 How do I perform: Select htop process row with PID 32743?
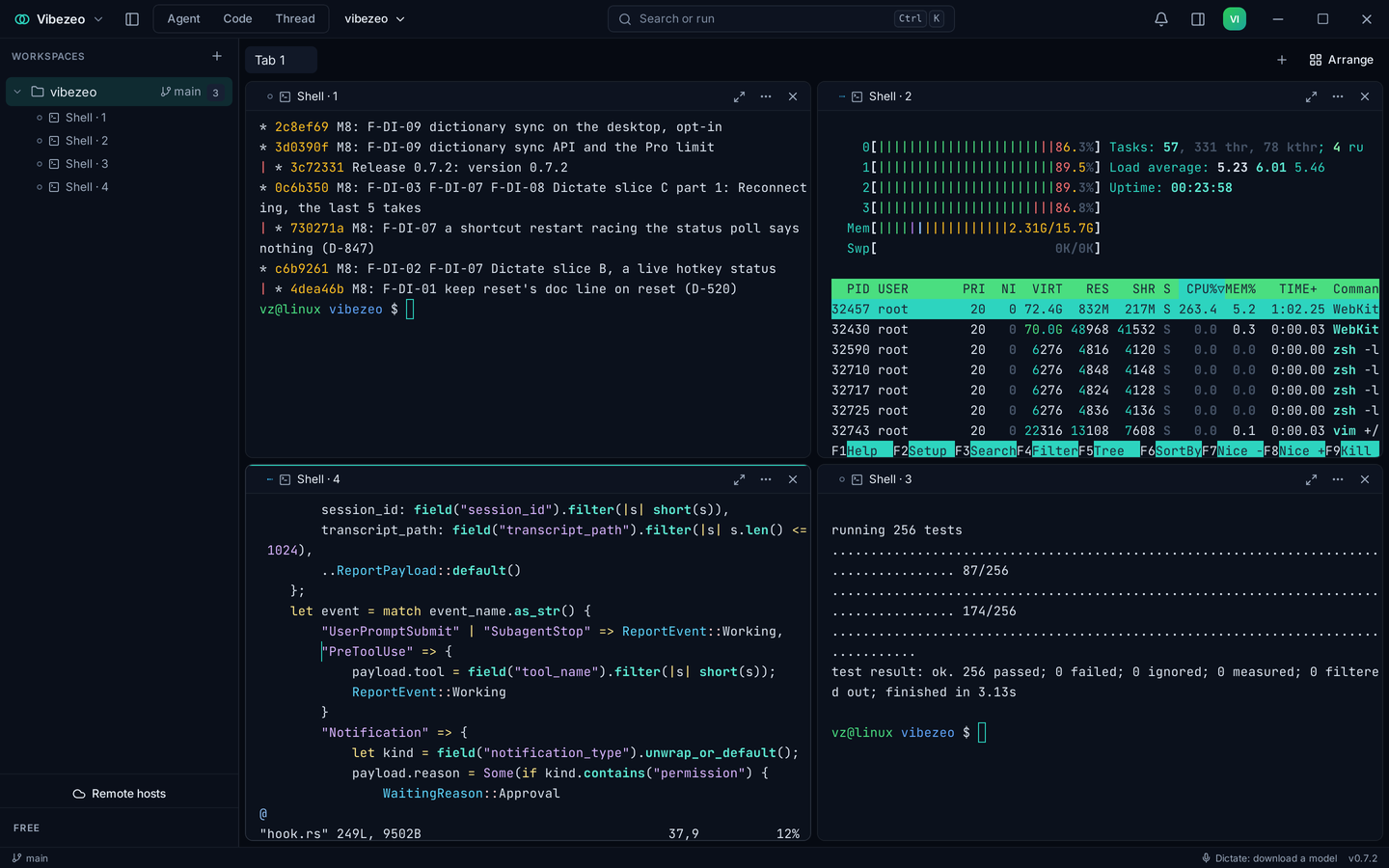[1105, 431]
